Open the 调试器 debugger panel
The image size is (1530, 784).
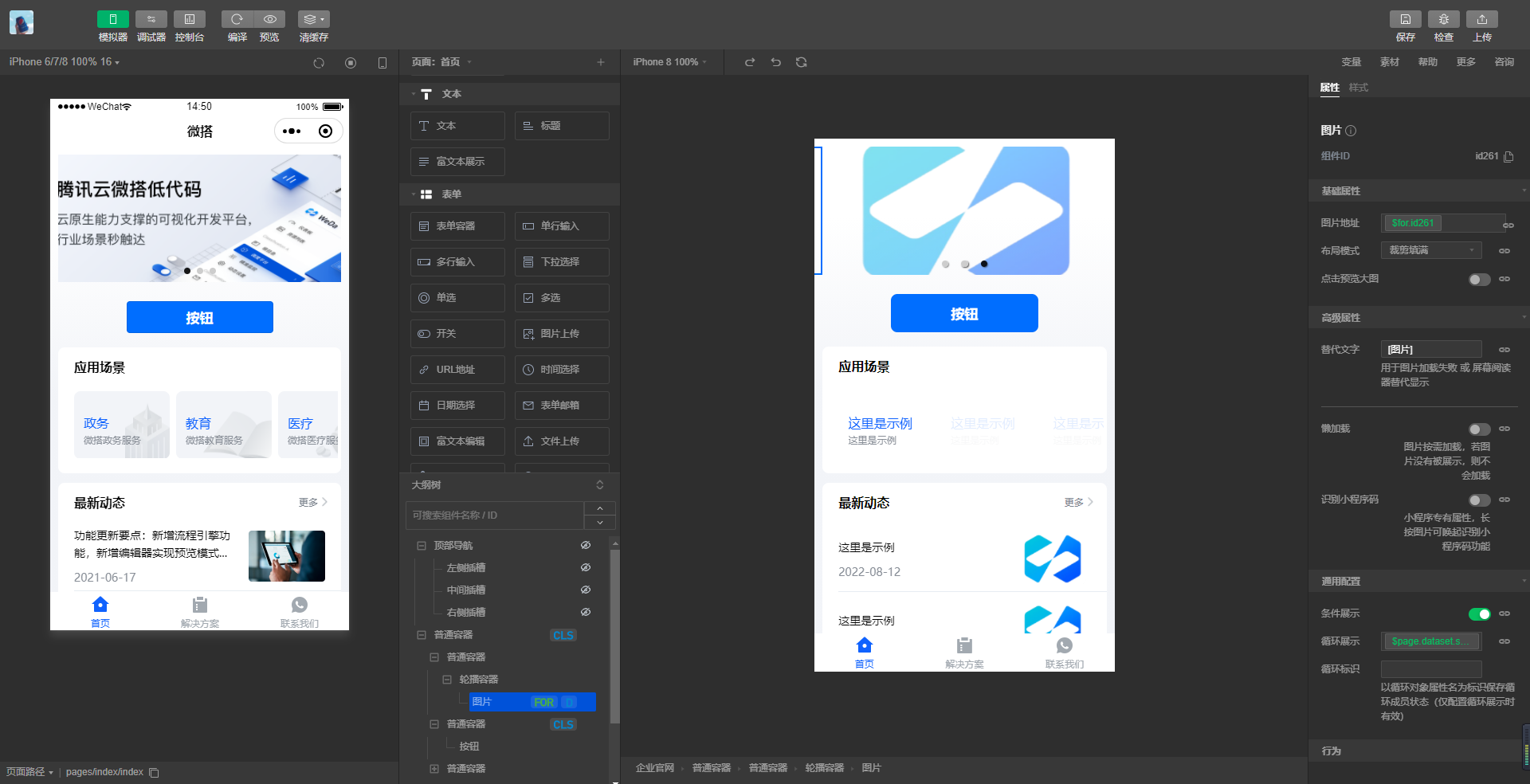pyautogui.click(x=151, y=19)
